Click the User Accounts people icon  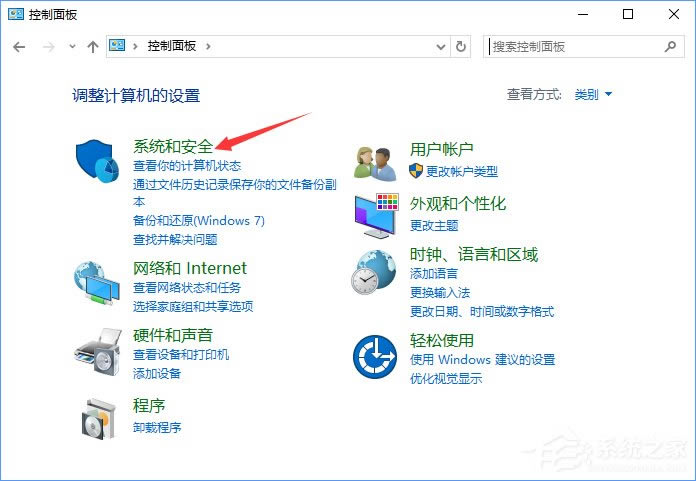pos(375,161)
